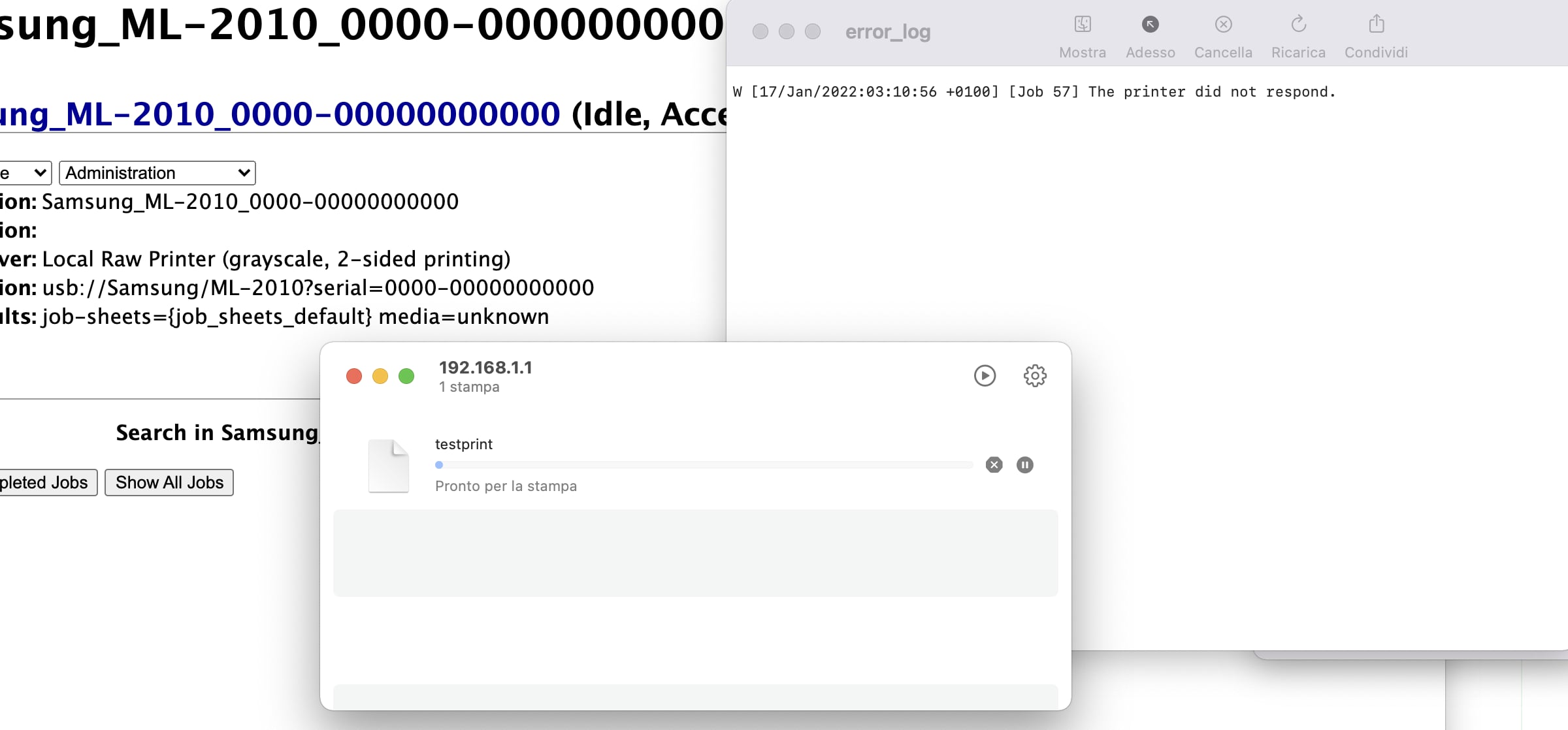Click 'Local Raw Printer' driver text
This screenshot has width=1568, height=730.
[x=276, y=259]
